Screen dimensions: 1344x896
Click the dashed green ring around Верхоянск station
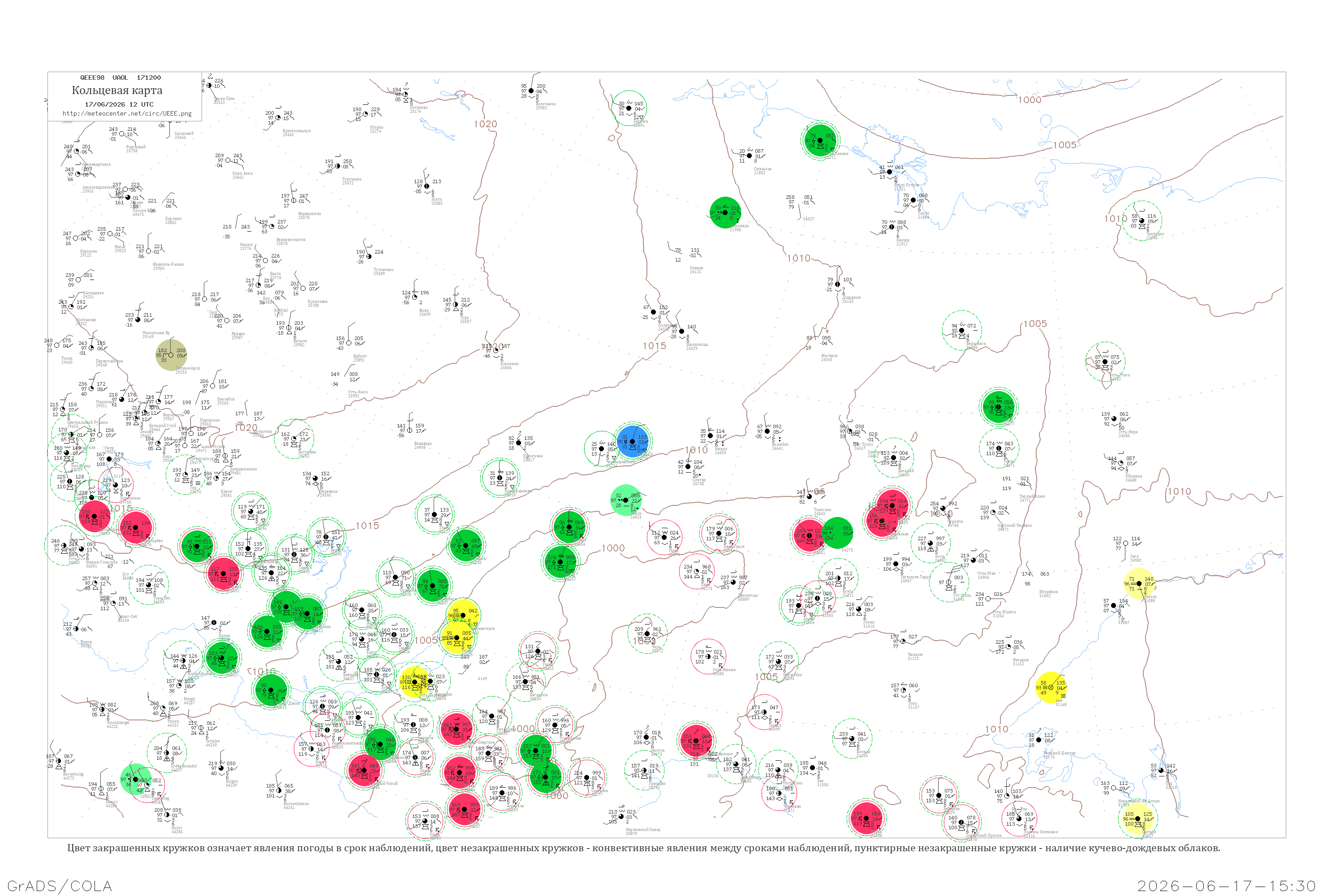pyautogui.click(x=962, y=330)
